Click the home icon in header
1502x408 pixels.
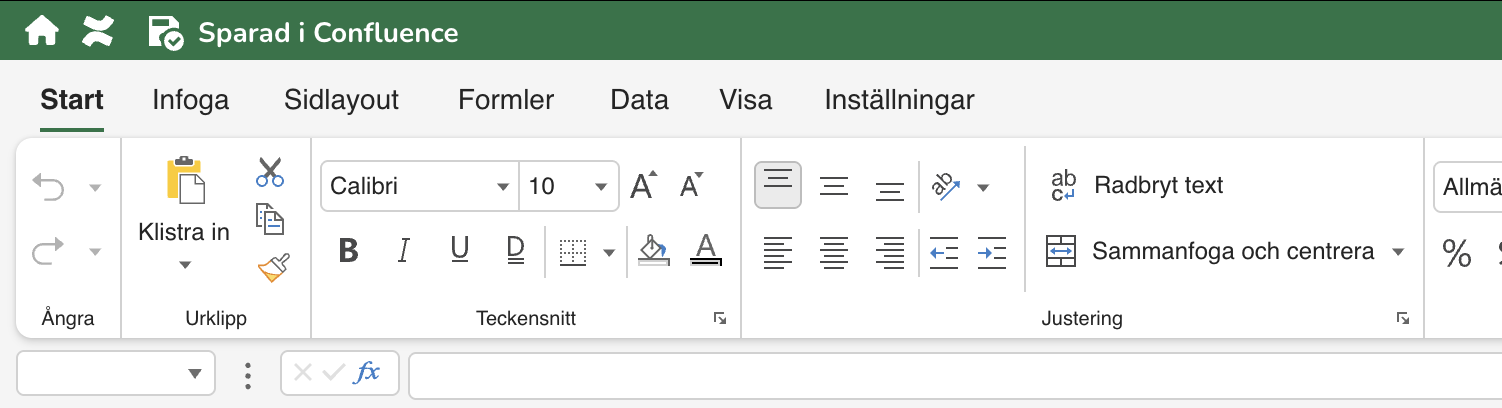[42, 32]
